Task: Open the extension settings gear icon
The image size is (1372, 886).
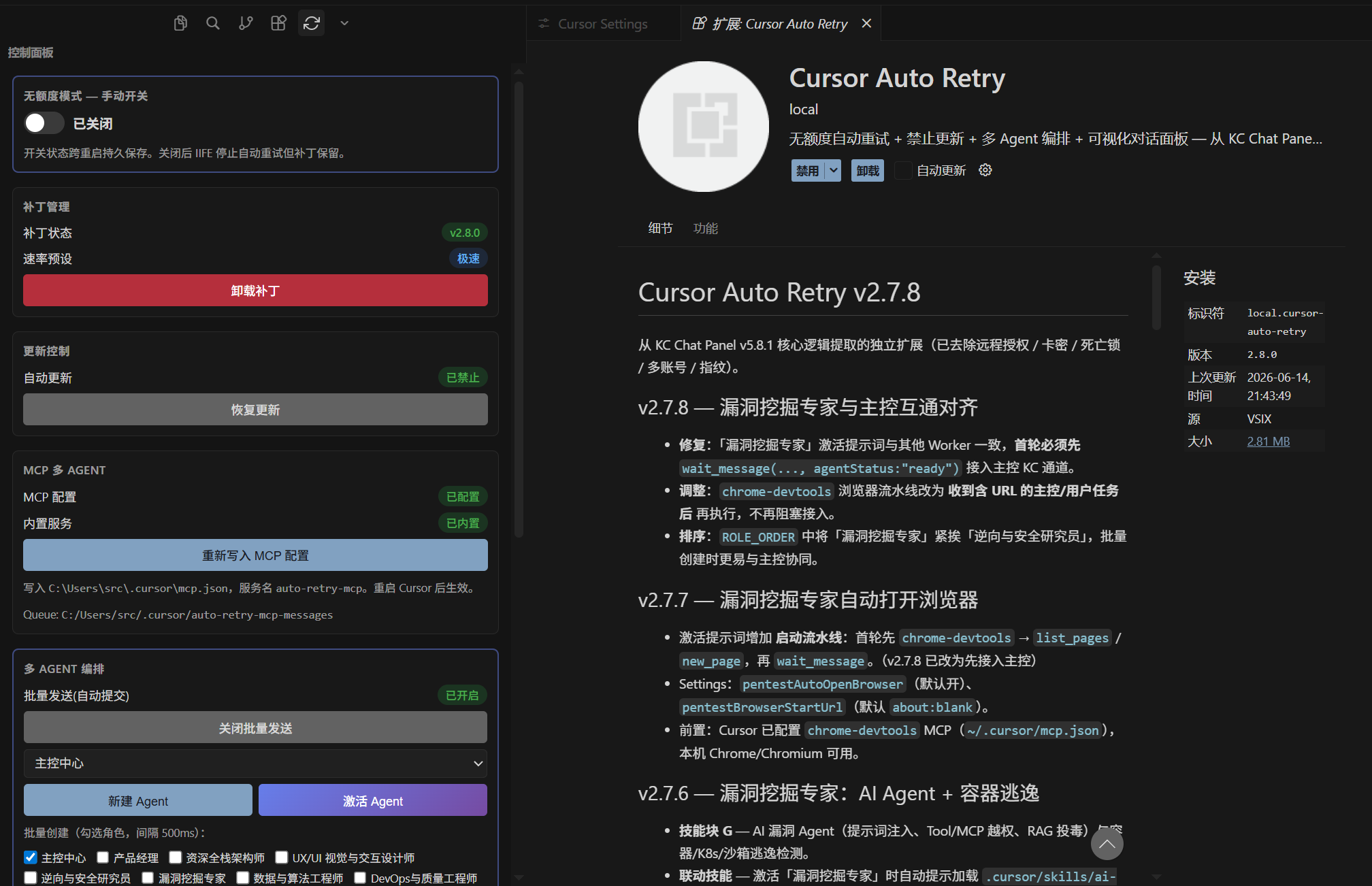Action: click(x=985, y=170)
